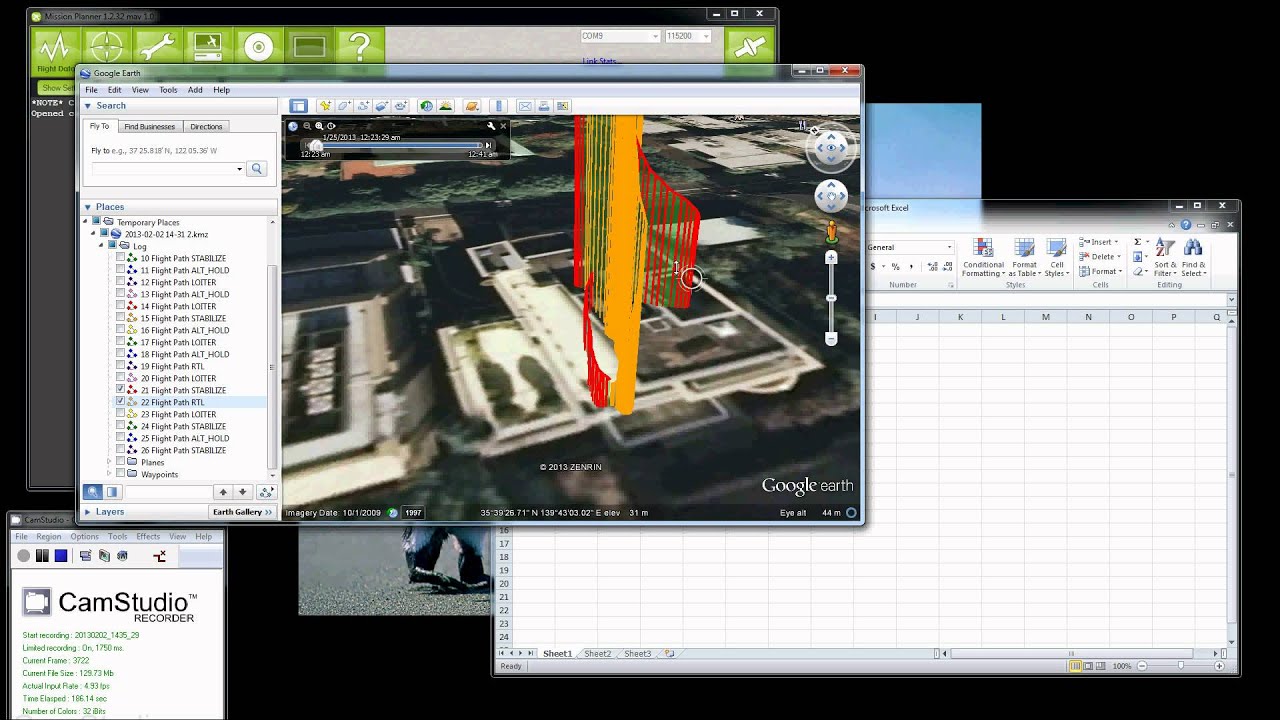Open Google Earth Add menu
Image resolution: width=1280 pixels, height=720 pixels.
pyautogui.click(x=195, y=90)
